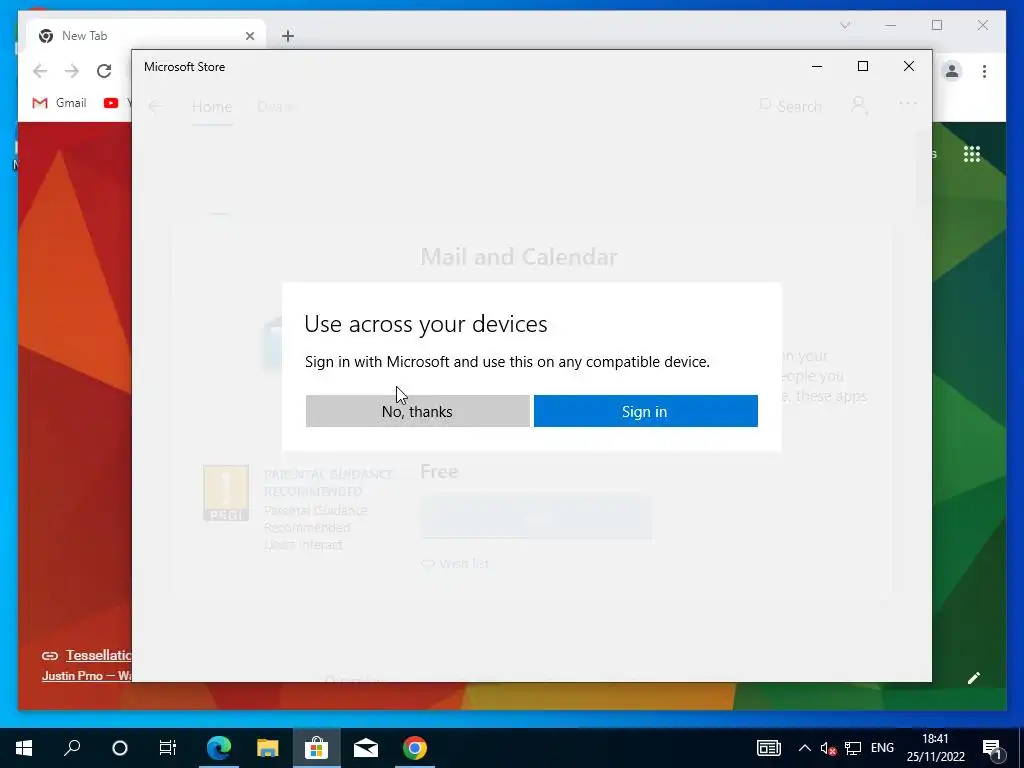Close the Microsoft Store window

908,66
